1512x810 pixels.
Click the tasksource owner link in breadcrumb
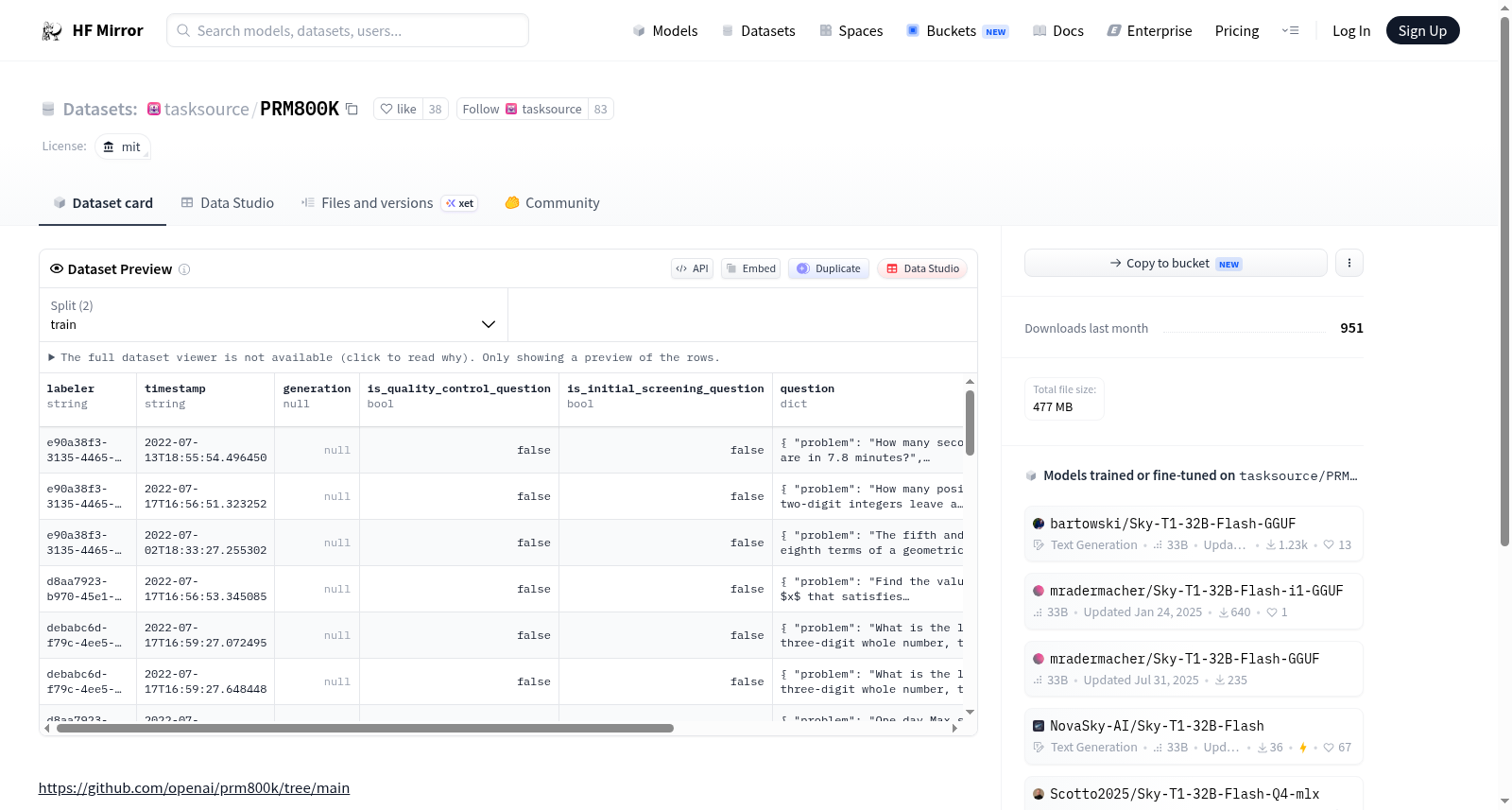(207, 109)
